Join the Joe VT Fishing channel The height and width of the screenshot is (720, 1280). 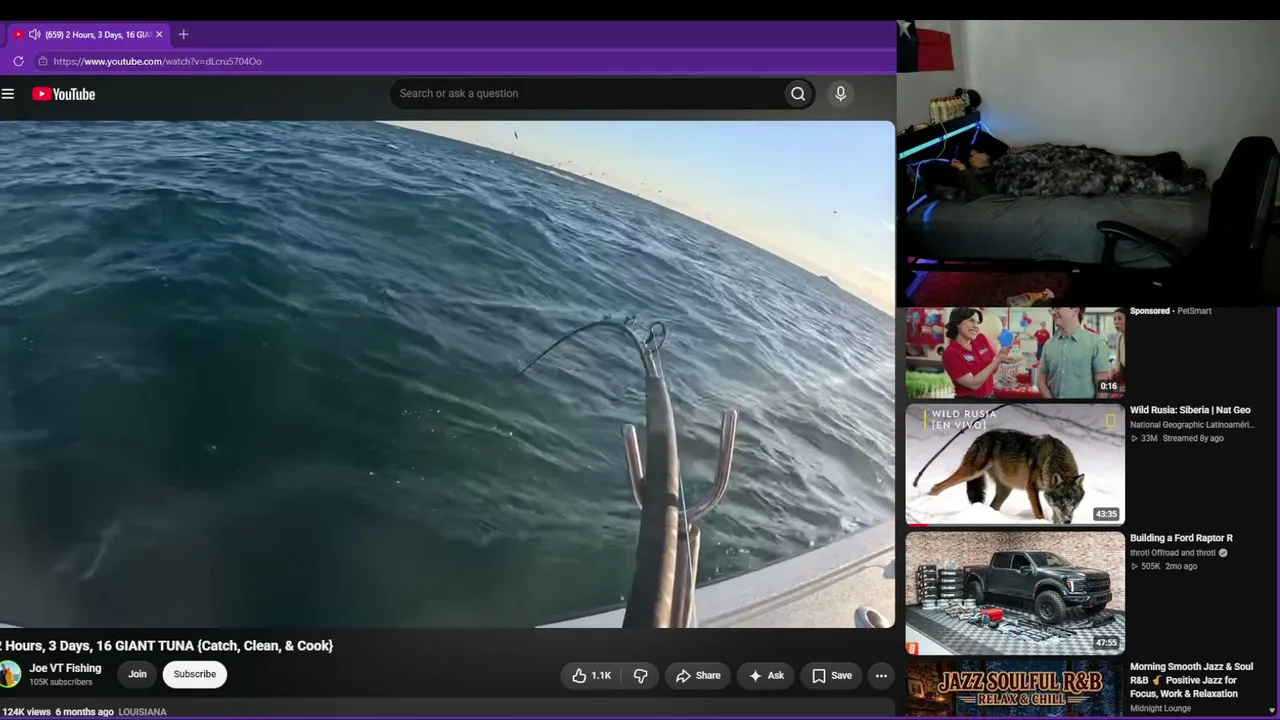coord(137,674)
